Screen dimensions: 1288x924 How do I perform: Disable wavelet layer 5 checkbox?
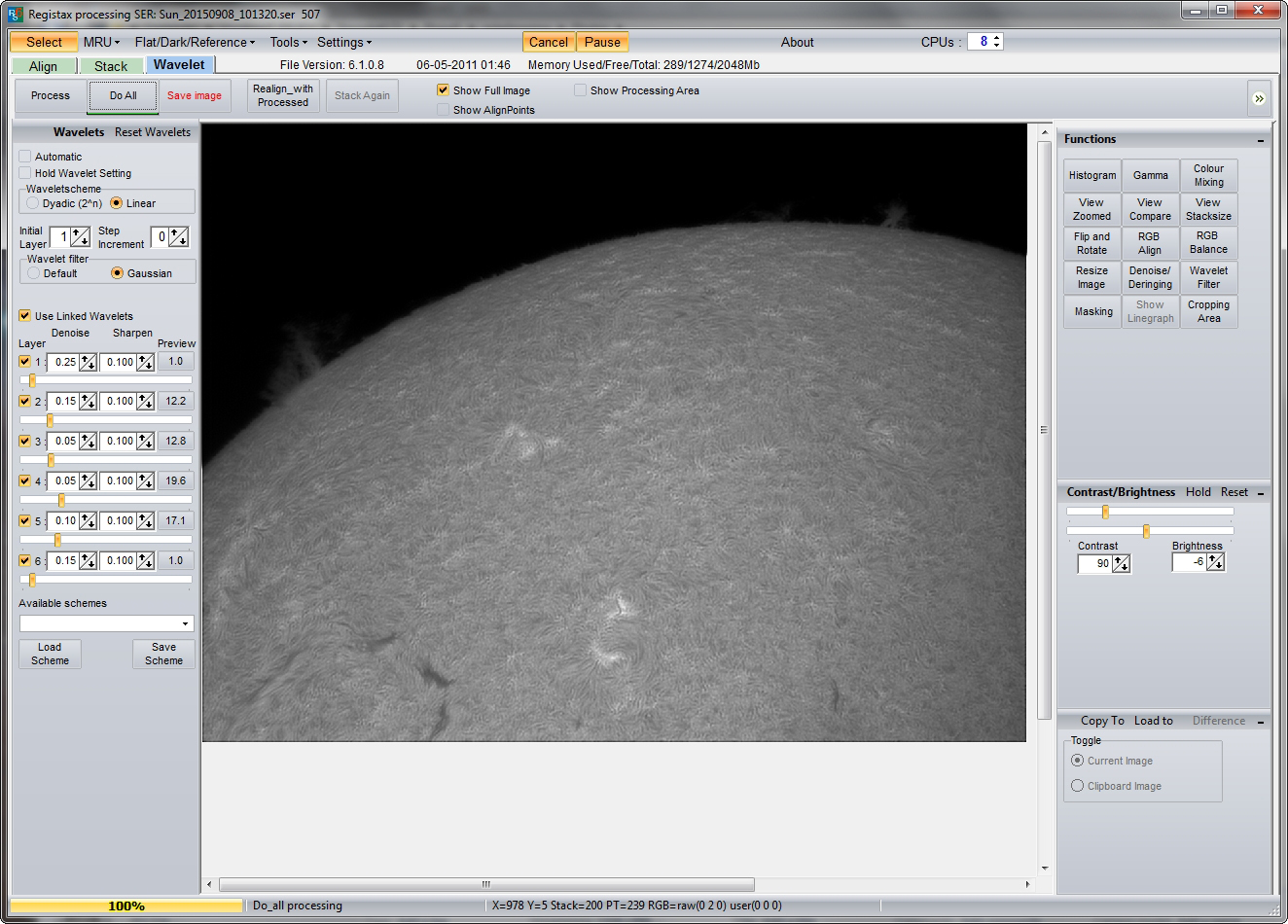tap(25, 520)
